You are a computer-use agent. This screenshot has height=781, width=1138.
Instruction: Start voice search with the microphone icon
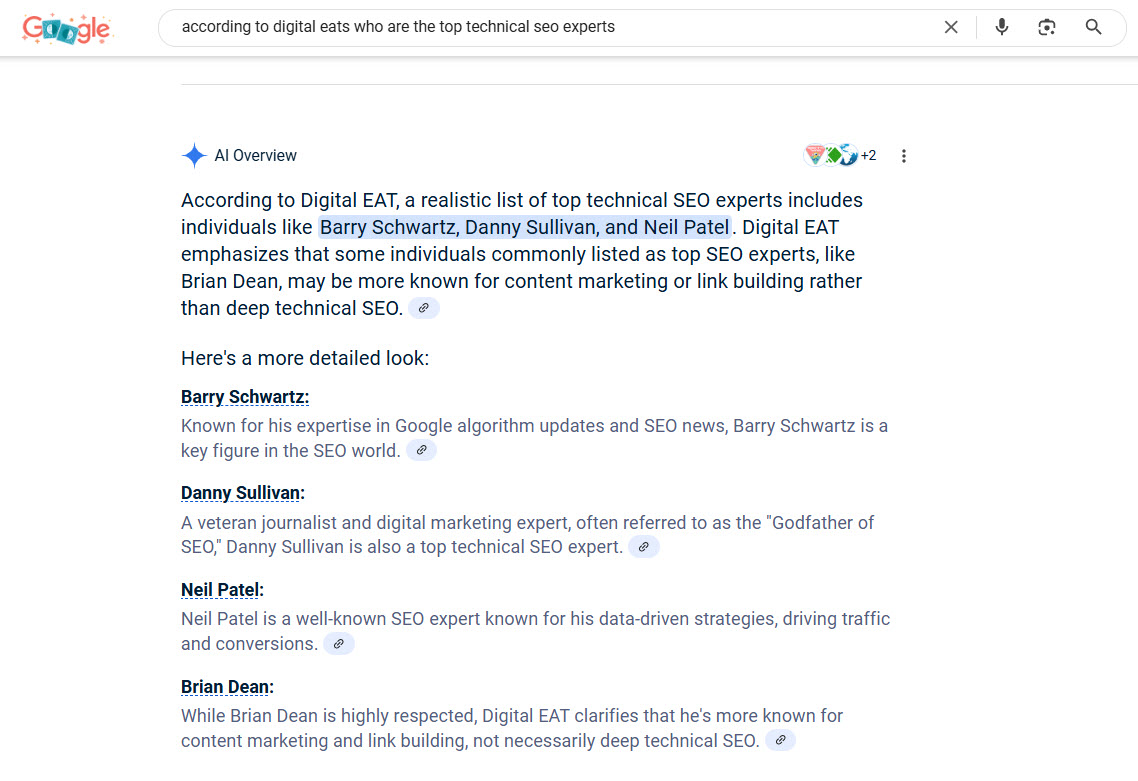pos(1002,28)
